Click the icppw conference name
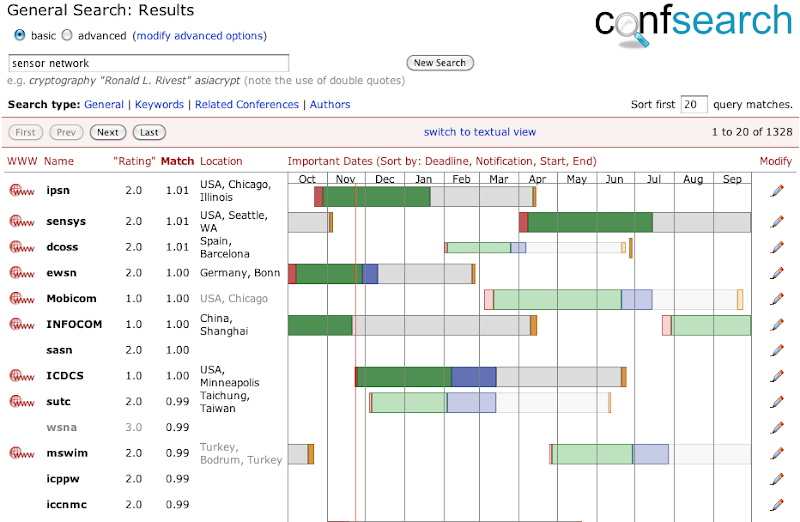Screen dimensions: 800x522 (63, 479)
